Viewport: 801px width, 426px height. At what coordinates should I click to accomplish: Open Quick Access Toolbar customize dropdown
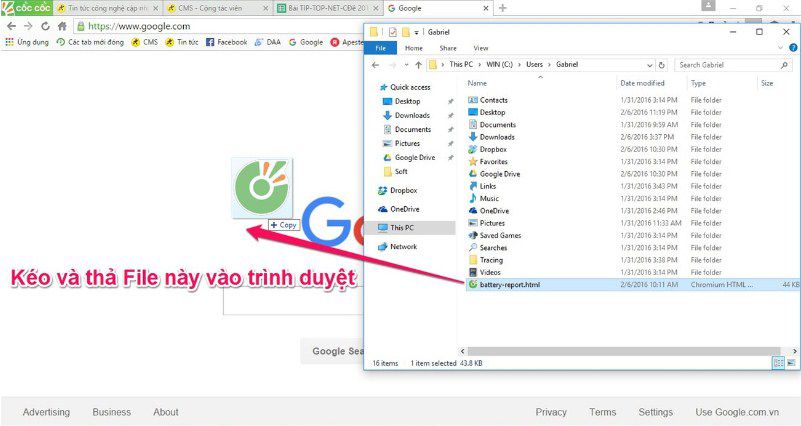(416, 32)
